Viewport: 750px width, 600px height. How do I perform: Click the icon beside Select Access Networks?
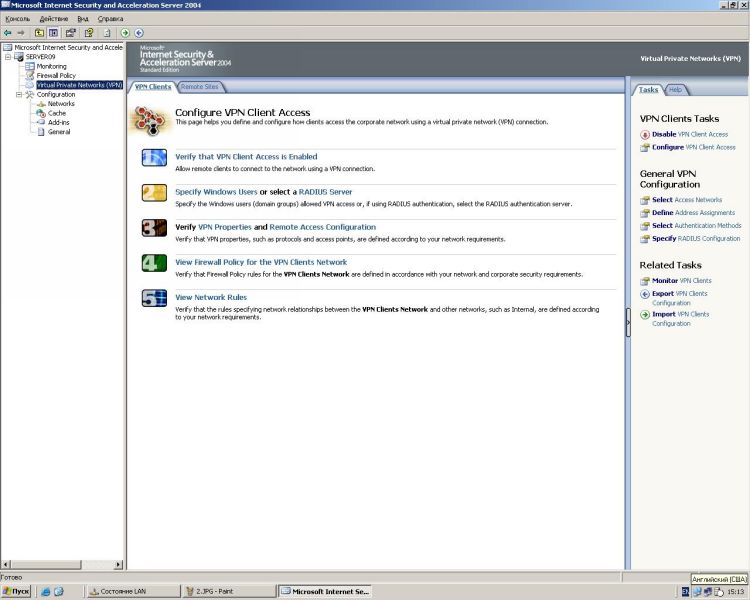[x=645, y=200]
